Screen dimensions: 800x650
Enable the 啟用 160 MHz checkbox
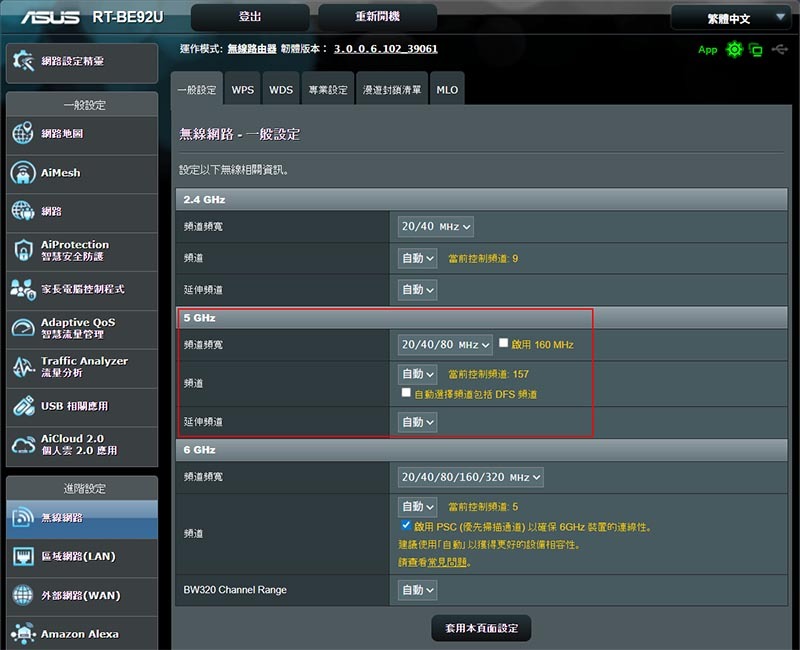pos(504,344)
